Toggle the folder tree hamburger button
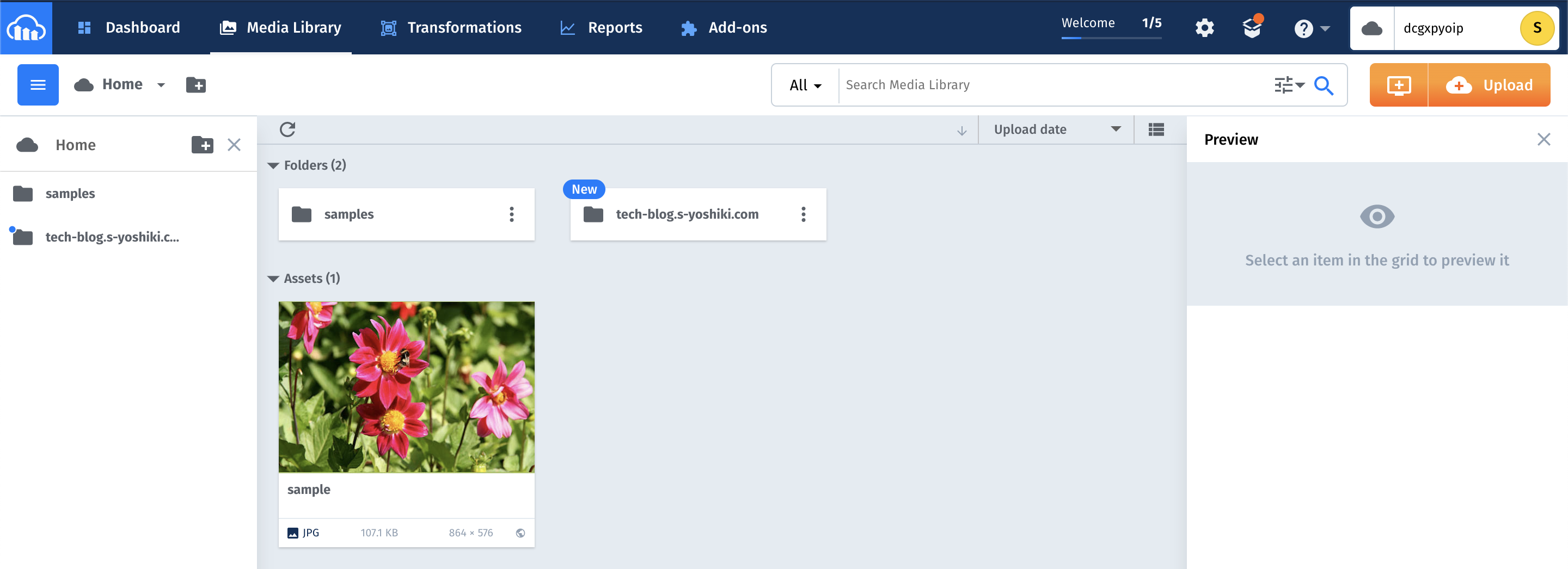Screen dimensions: 1568x569 [x=38, y=84]
